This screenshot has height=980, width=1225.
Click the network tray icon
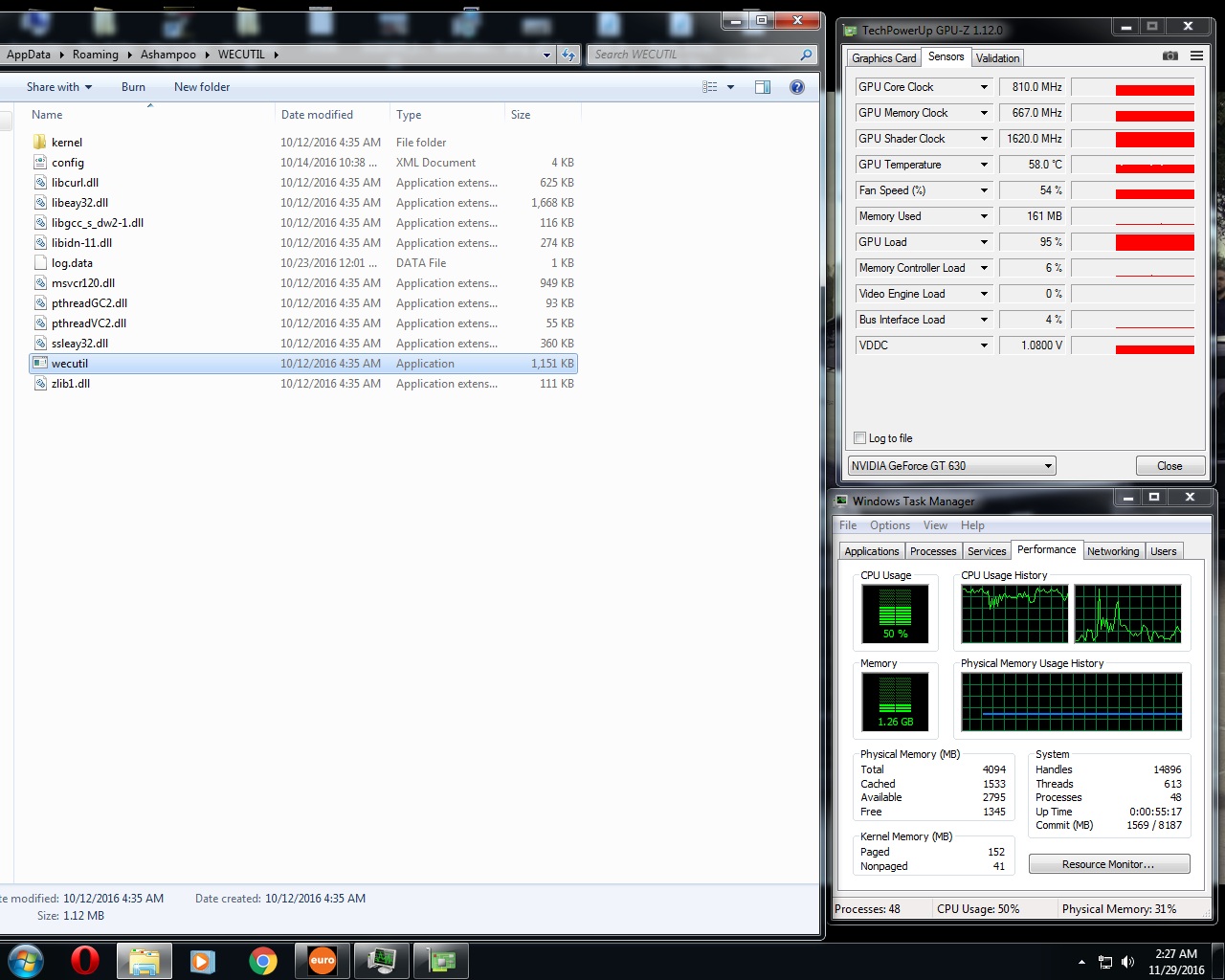pos(1105,962)
